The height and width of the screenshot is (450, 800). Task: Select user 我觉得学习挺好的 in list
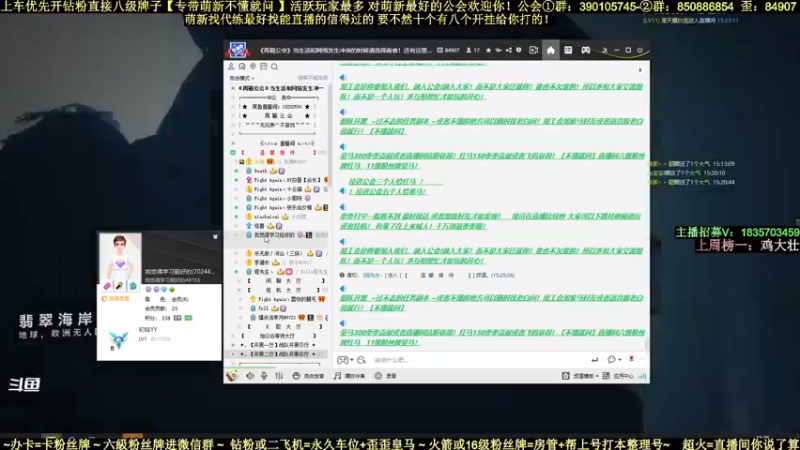tap(274, 235)
